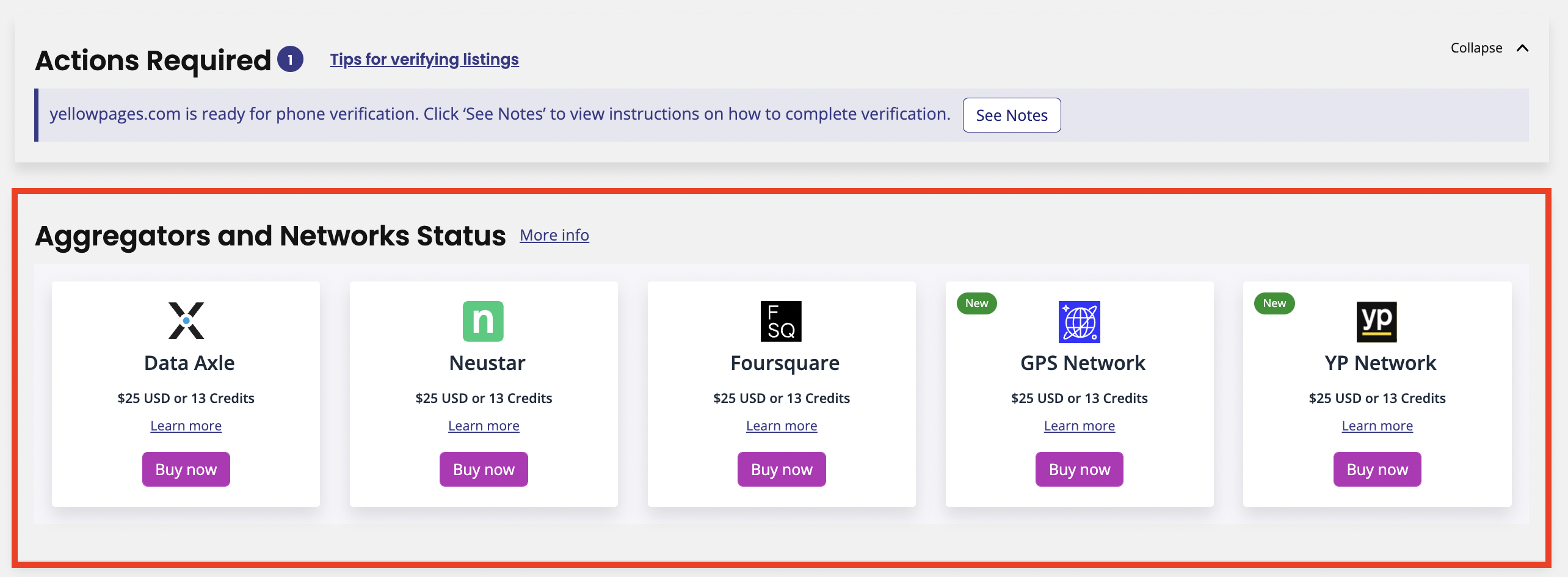This screenshot has height=577, width=1568.
Task: Click the Data Axle logo icon
Action: coord(186,321)
